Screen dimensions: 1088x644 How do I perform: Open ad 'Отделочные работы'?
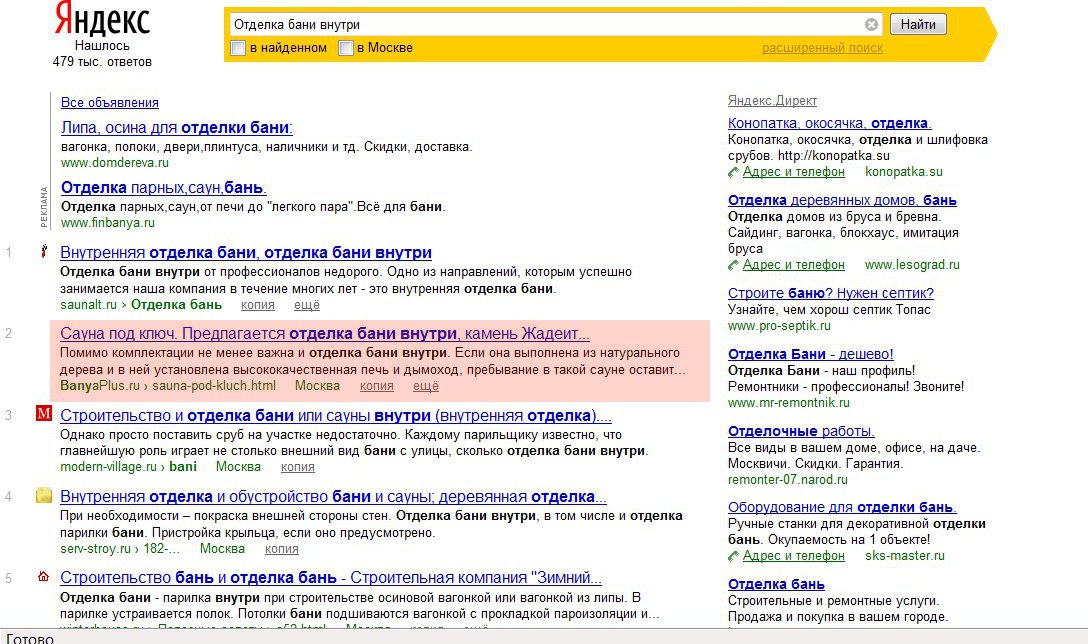[801, 432]
